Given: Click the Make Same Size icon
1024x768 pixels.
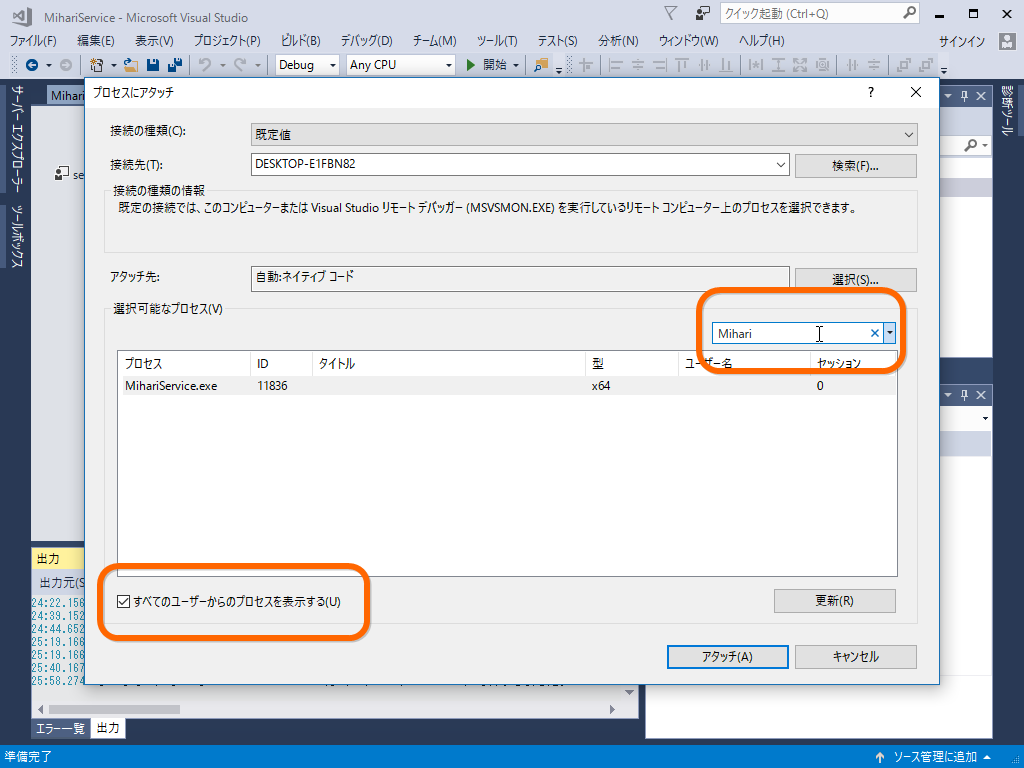Looking at the screenshot, I should pyautogui.click(x=800, y=65).
